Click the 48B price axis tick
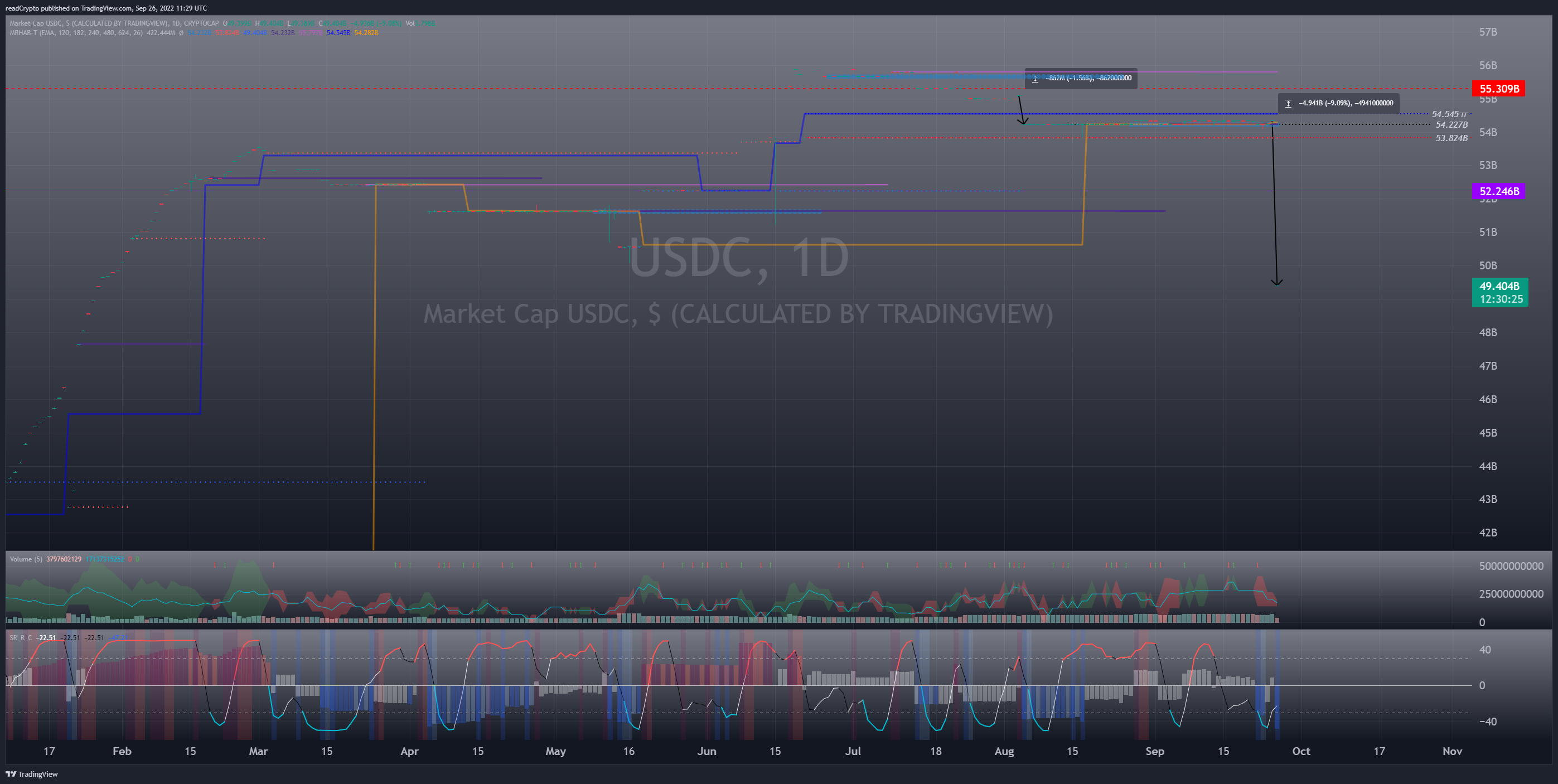Viewport: 1558px width, 784px height. point(1488,333)
